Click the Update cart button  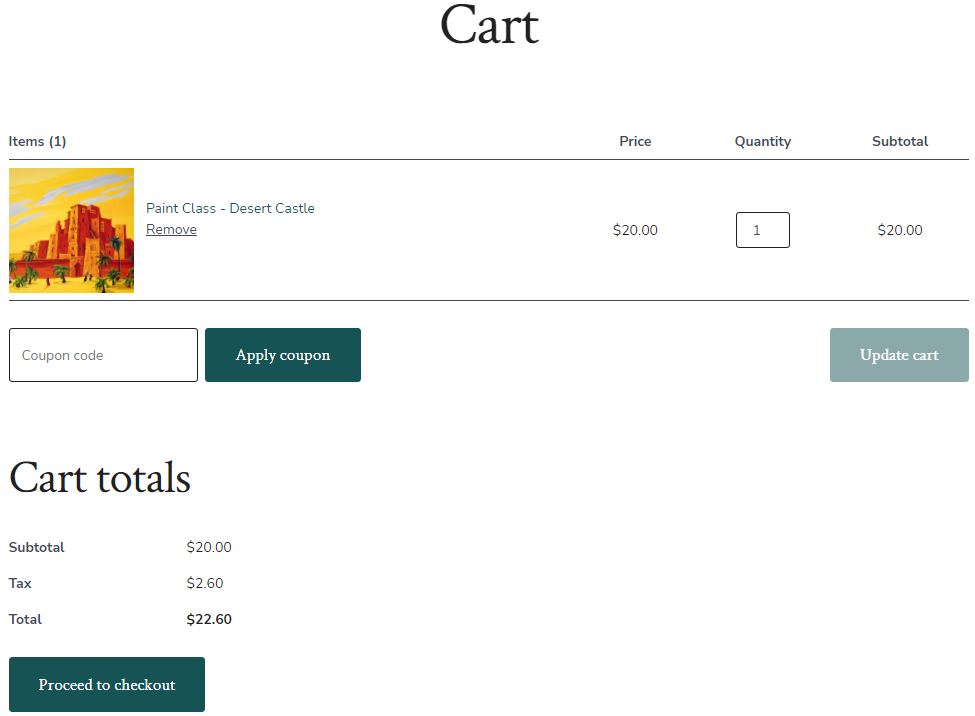point(898,355)
